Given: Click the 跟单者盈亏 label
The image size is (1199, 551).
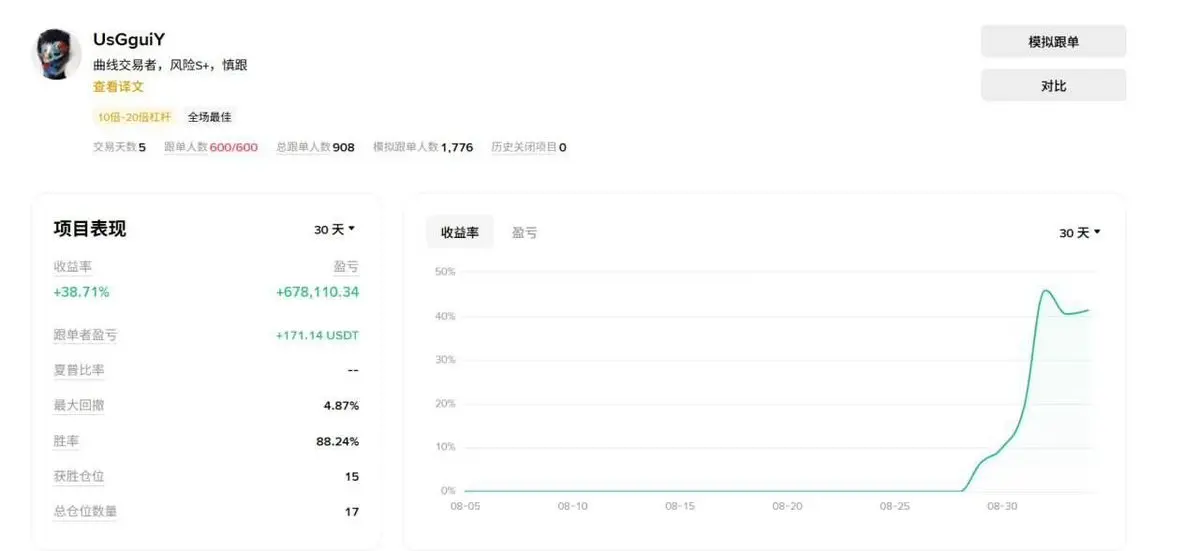Looking at the screenshot, I should (x=85, y=335).
